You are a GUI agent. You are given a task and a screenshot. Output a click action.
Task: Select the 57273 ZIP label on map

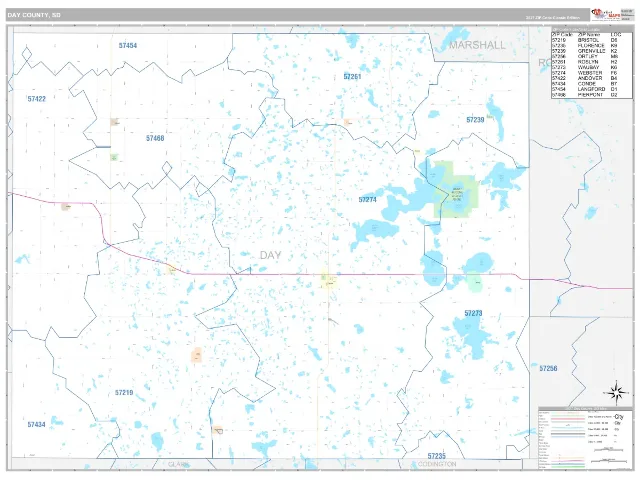point(473,313)
